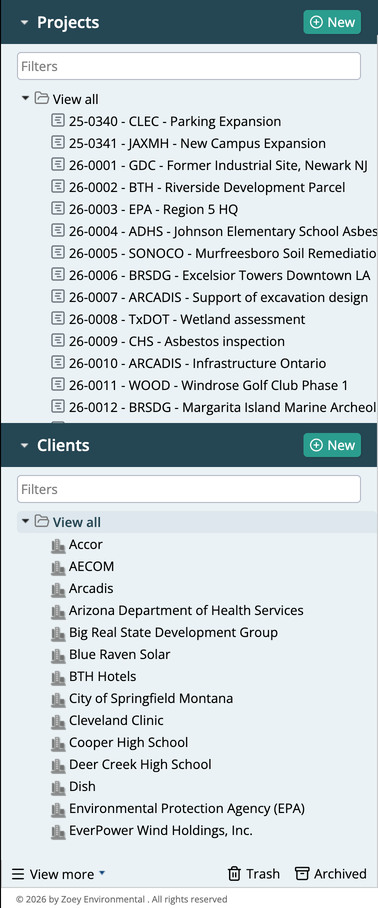Image resolution: width=378 pixels, height=908 pixels.
Task: Open 26-0003 - EPA - Region 5 HQ text
Action: click(153, 209)
